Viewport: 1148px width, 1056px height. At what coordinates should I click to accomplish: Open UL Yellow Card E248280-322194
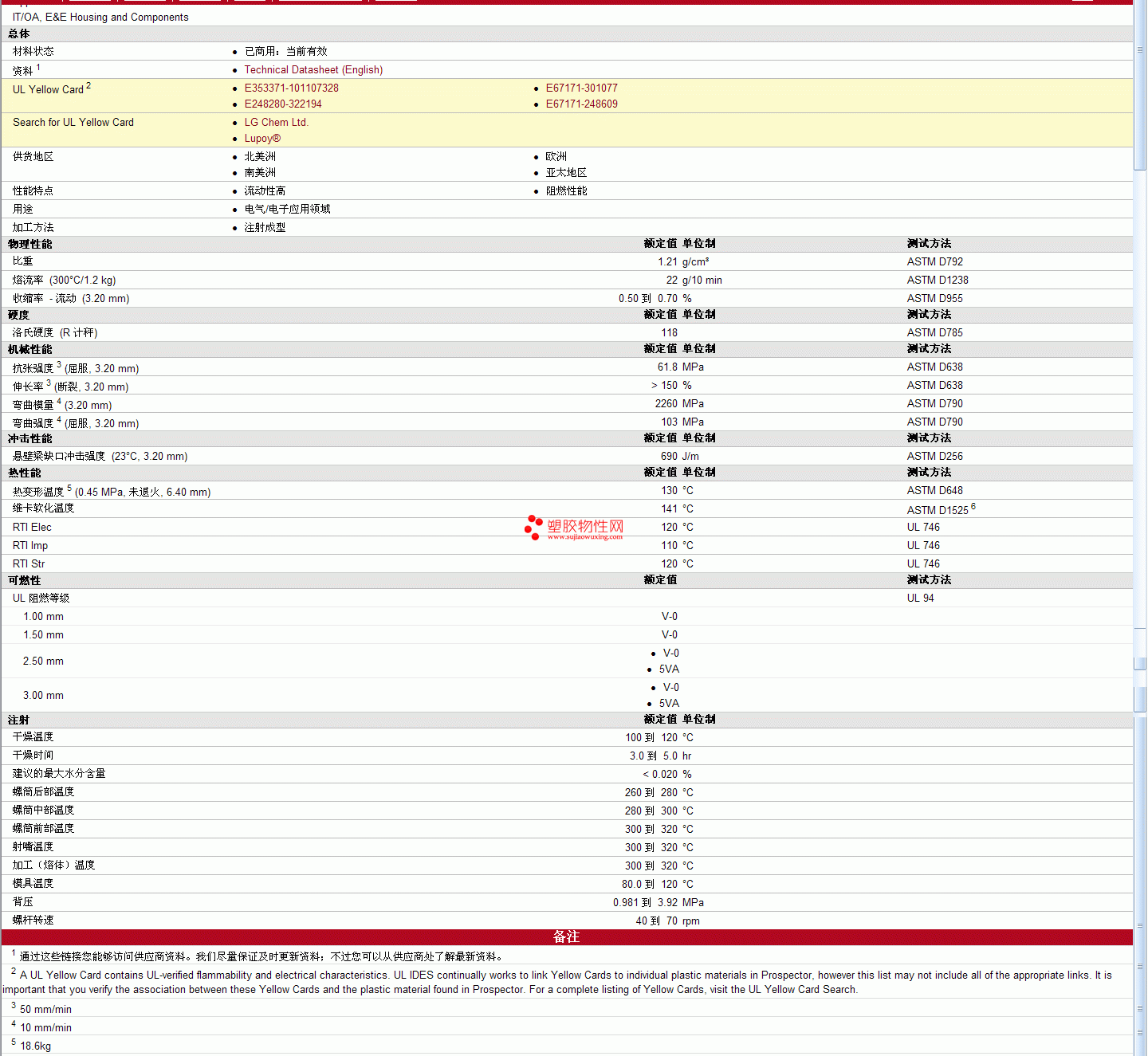tap(283, 104)
